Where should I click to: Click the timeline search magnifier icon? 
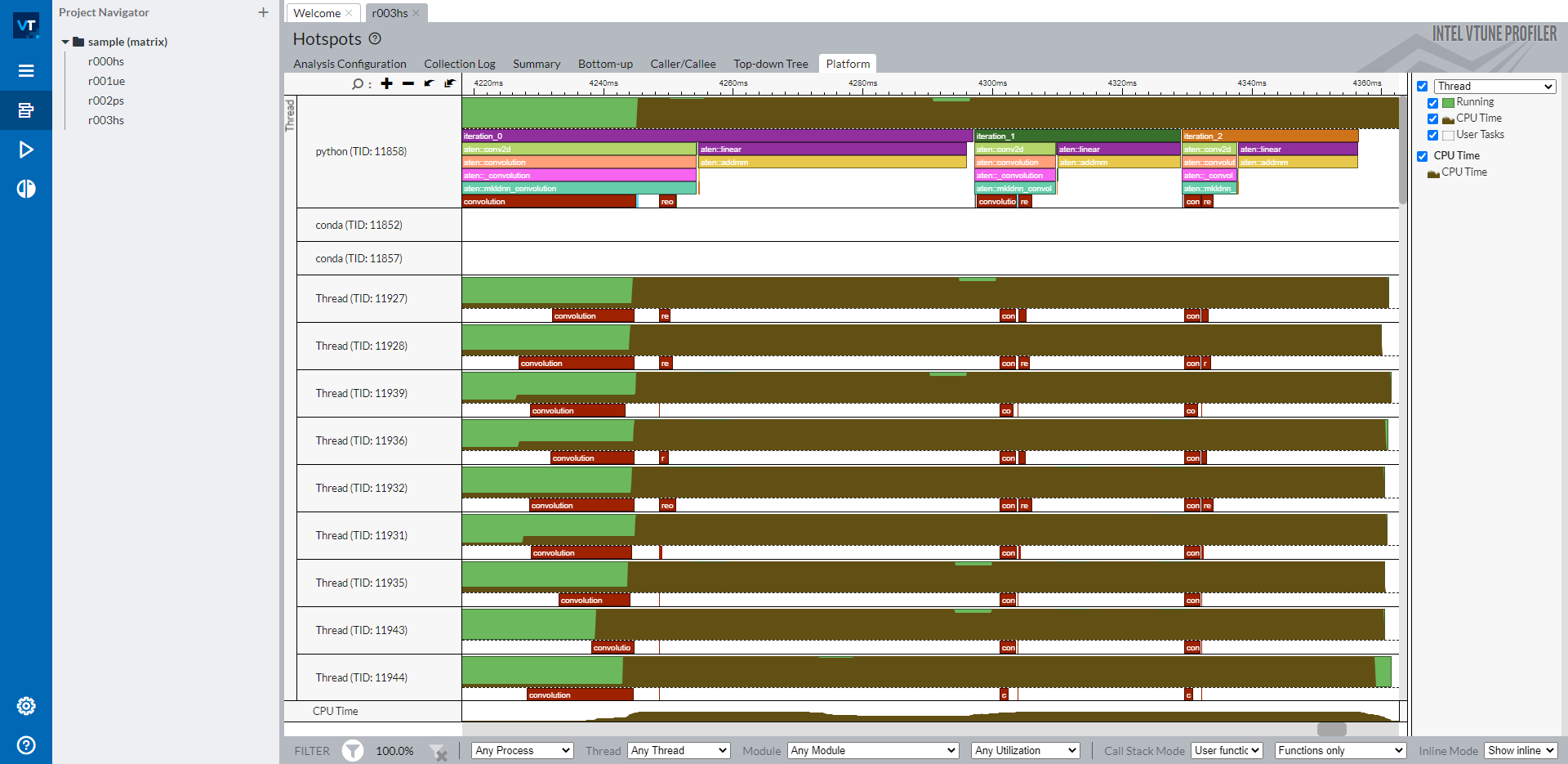[x=357, y=83]
